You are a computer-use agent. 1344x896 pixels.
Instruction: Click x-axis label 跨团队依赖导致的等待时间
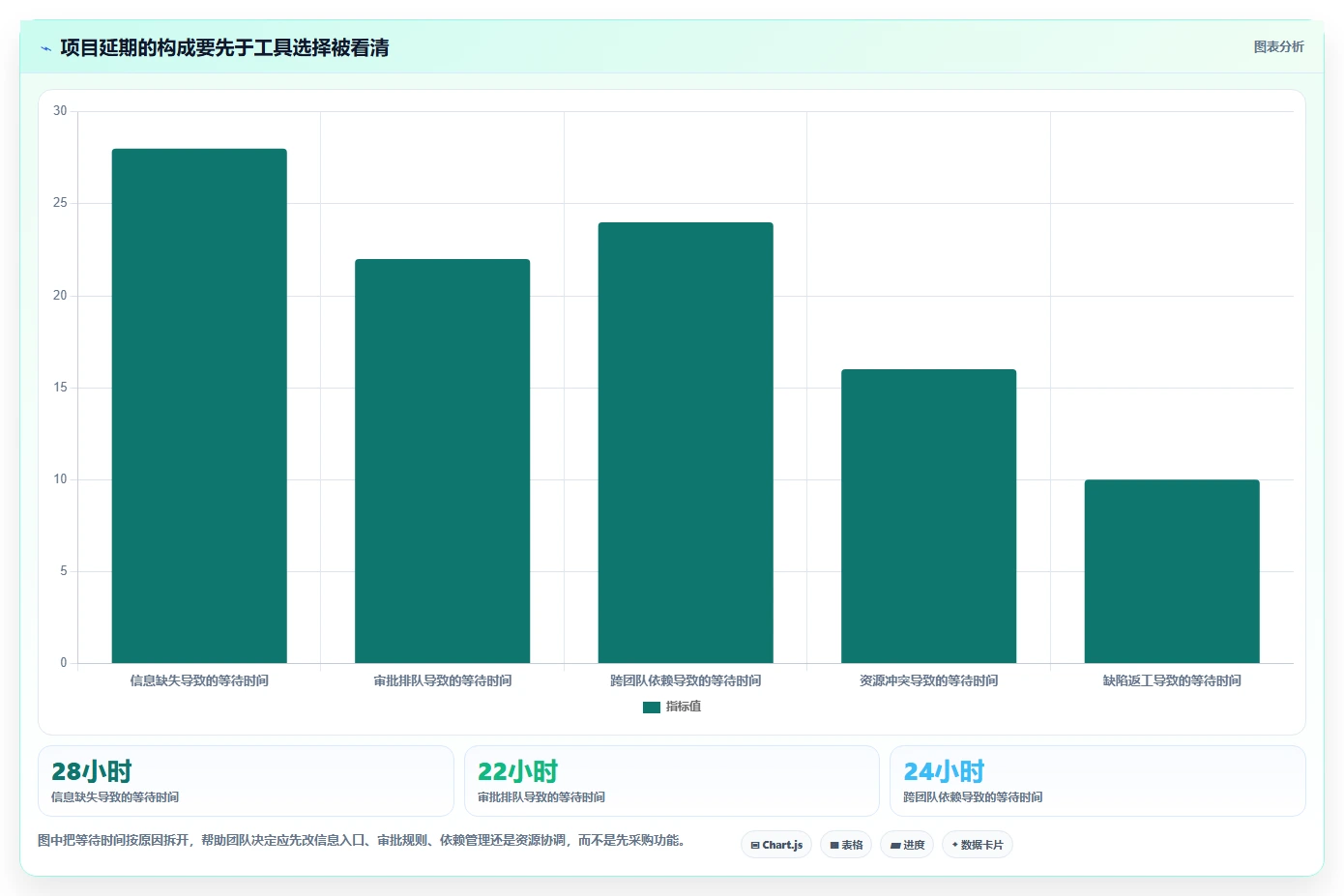click(686, 680)
